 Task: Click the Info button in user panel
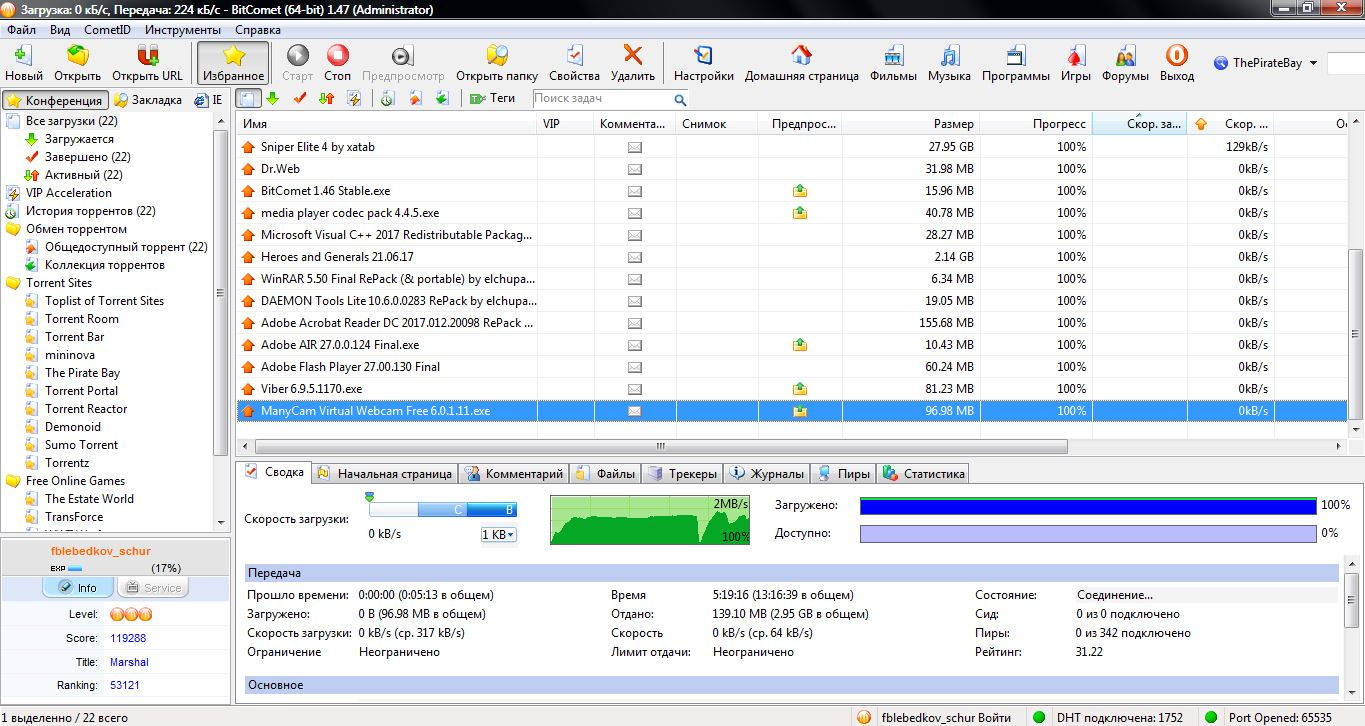78,587
